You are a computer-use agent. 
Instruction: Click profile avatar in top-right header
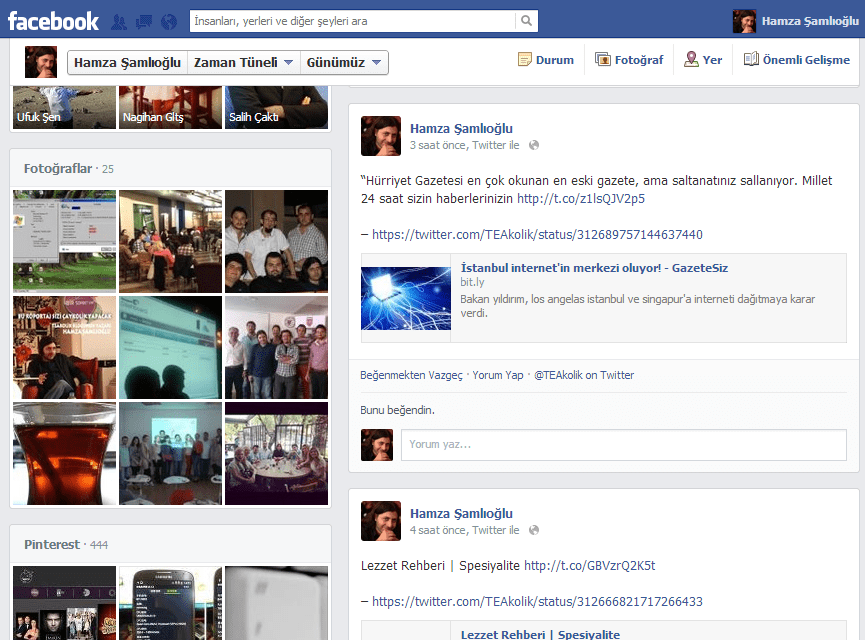pos(744,22)
